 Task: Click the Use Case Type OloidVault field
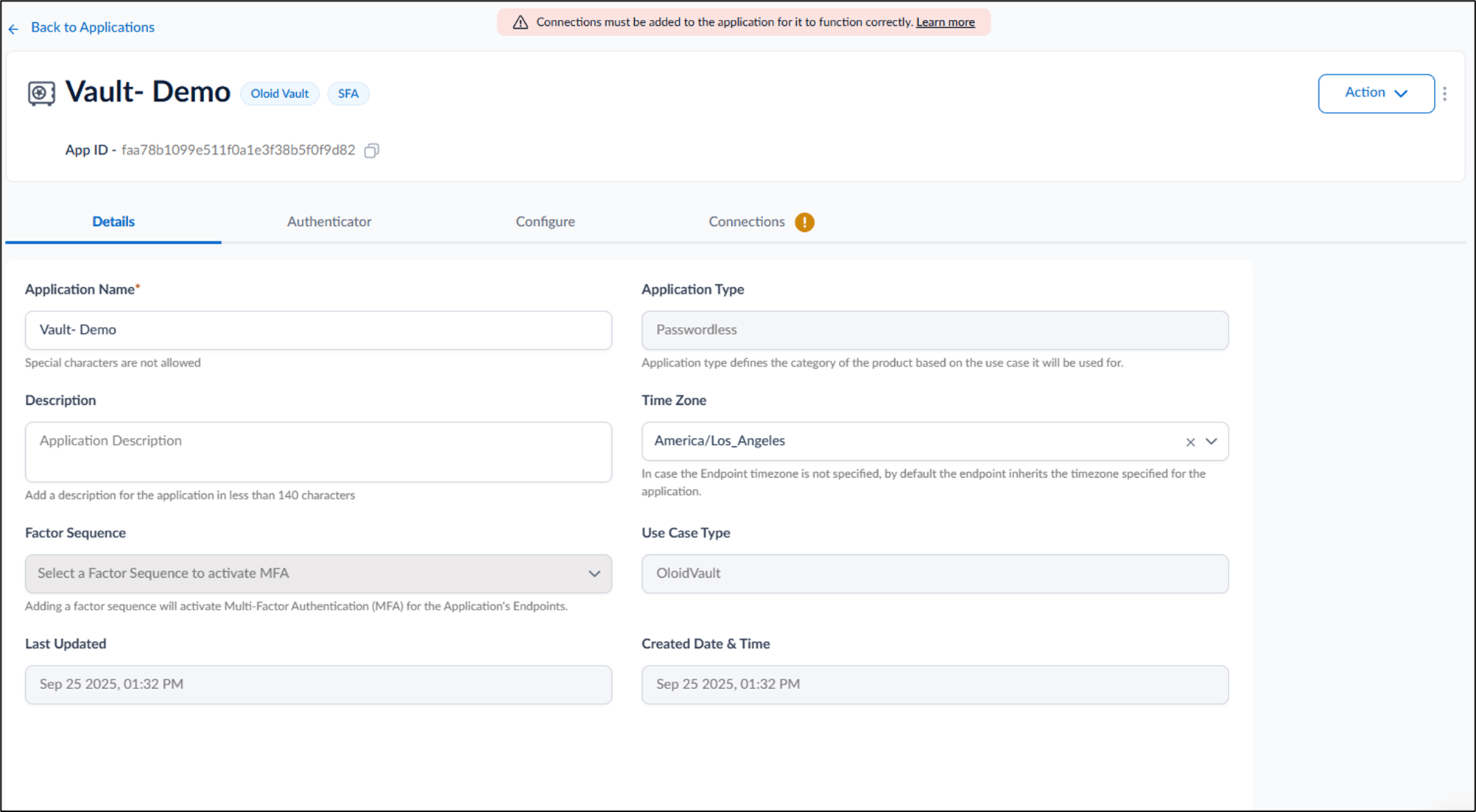click(935, 573)
